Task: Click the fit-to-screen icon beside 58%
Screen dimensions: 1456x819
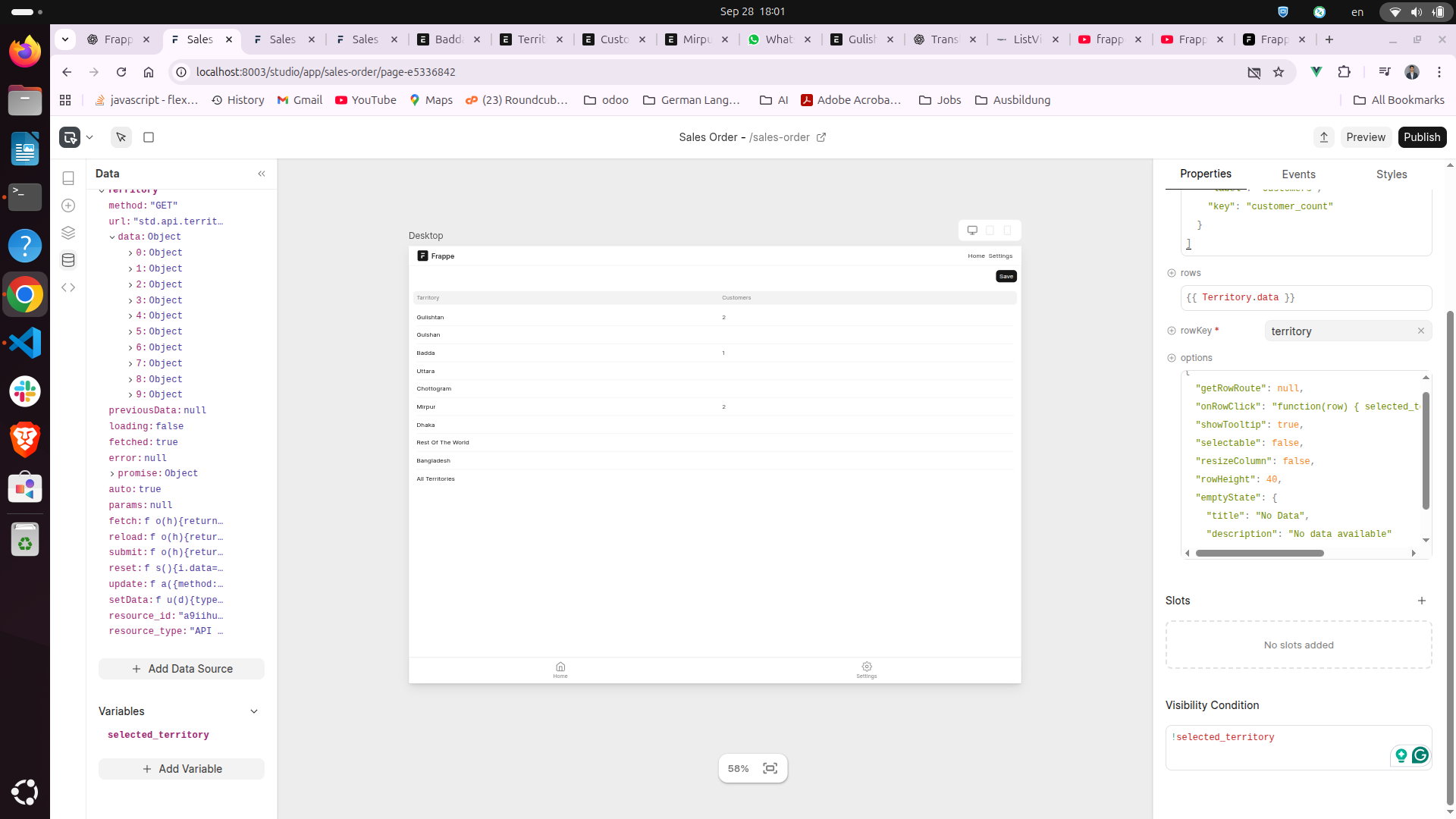Action: point(770,768)
